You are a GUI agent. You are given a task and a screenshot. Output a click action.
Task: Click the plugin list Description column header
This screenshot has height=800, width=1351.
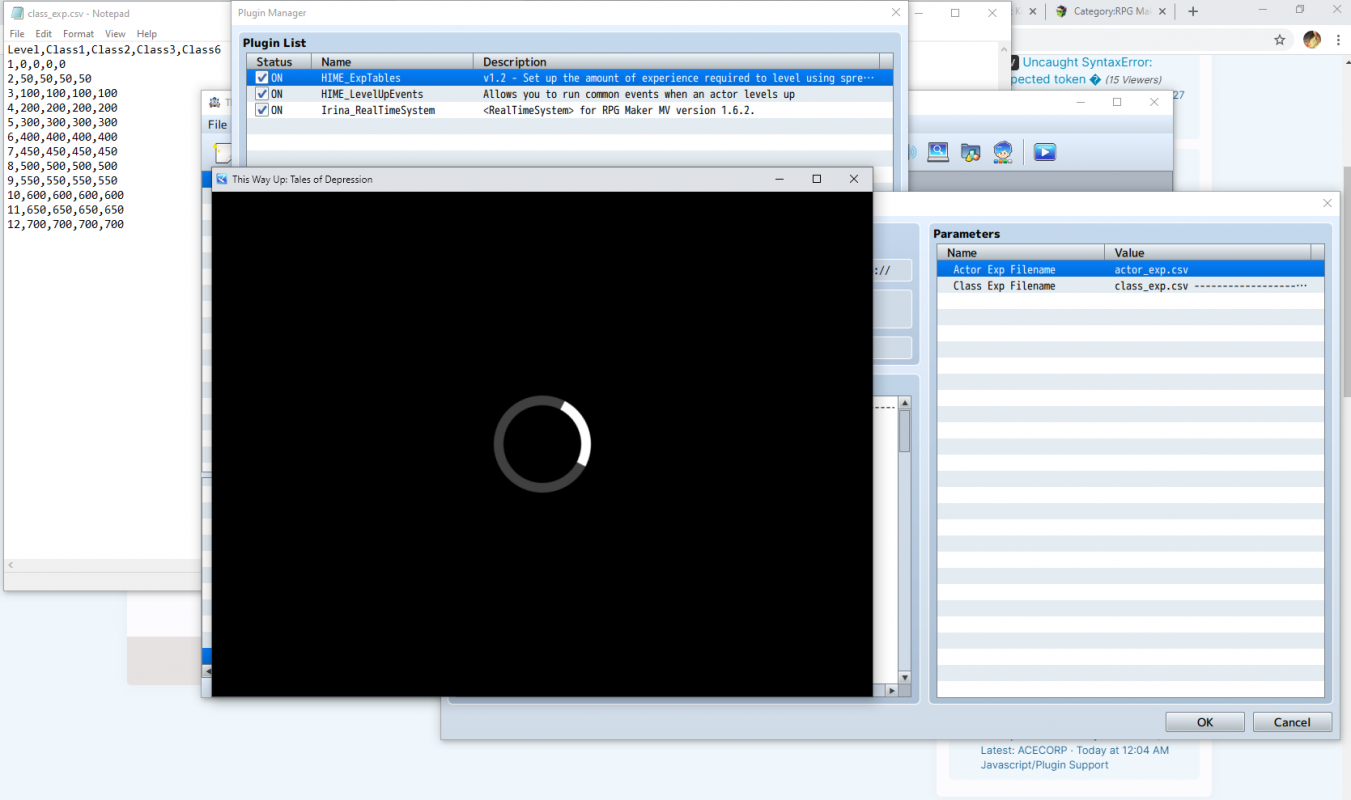[677, 62]
